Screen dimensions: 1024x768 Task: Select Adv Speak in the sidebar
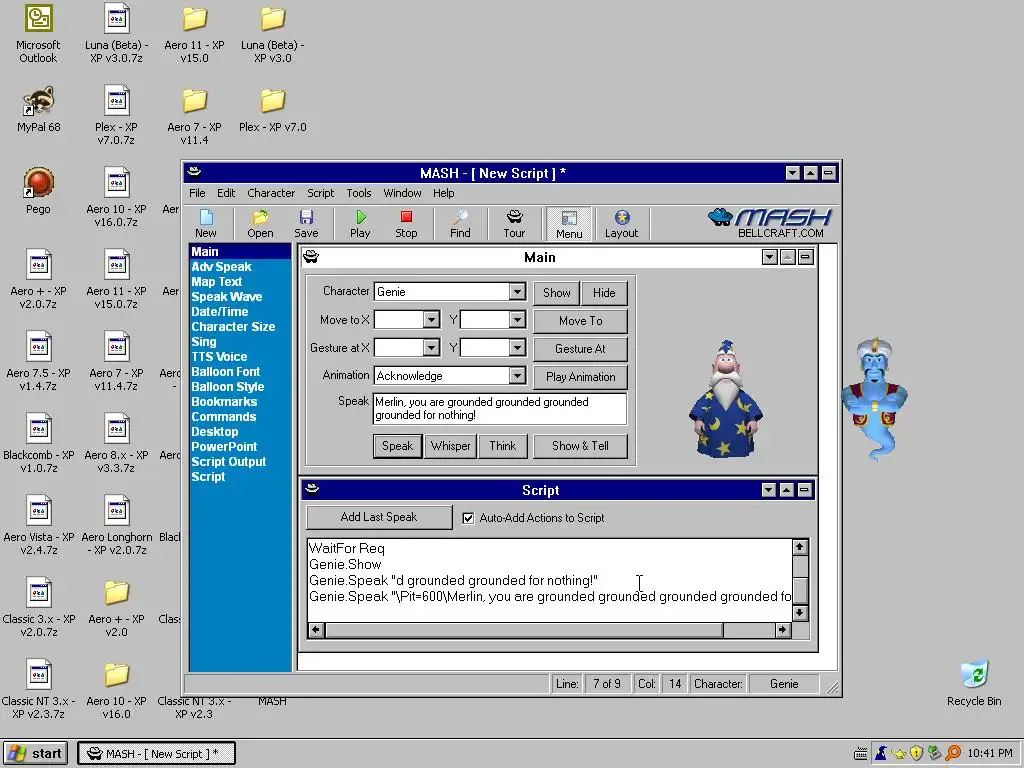[x=221, y=266]
